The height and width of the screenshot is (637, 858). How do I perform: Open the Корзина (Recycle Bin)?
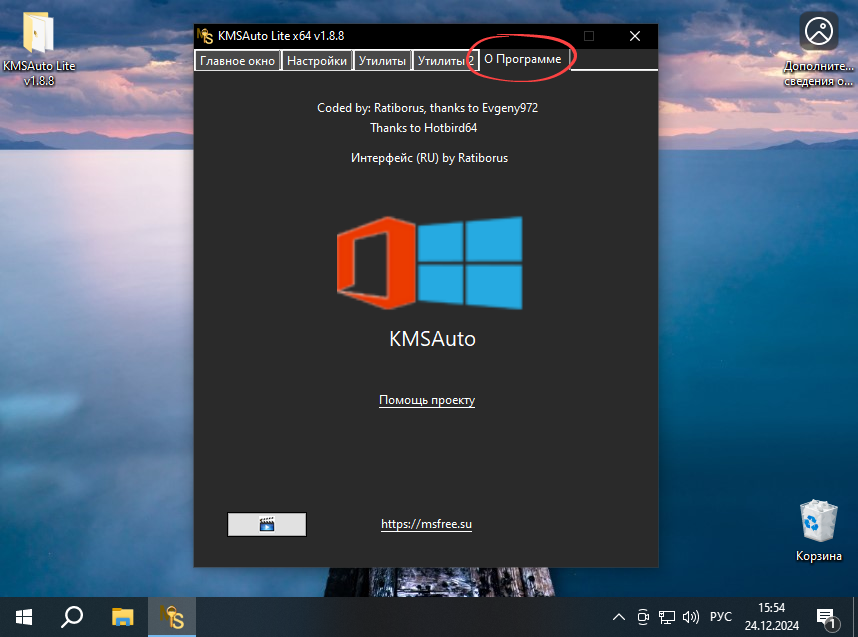[x=818, y=520]
